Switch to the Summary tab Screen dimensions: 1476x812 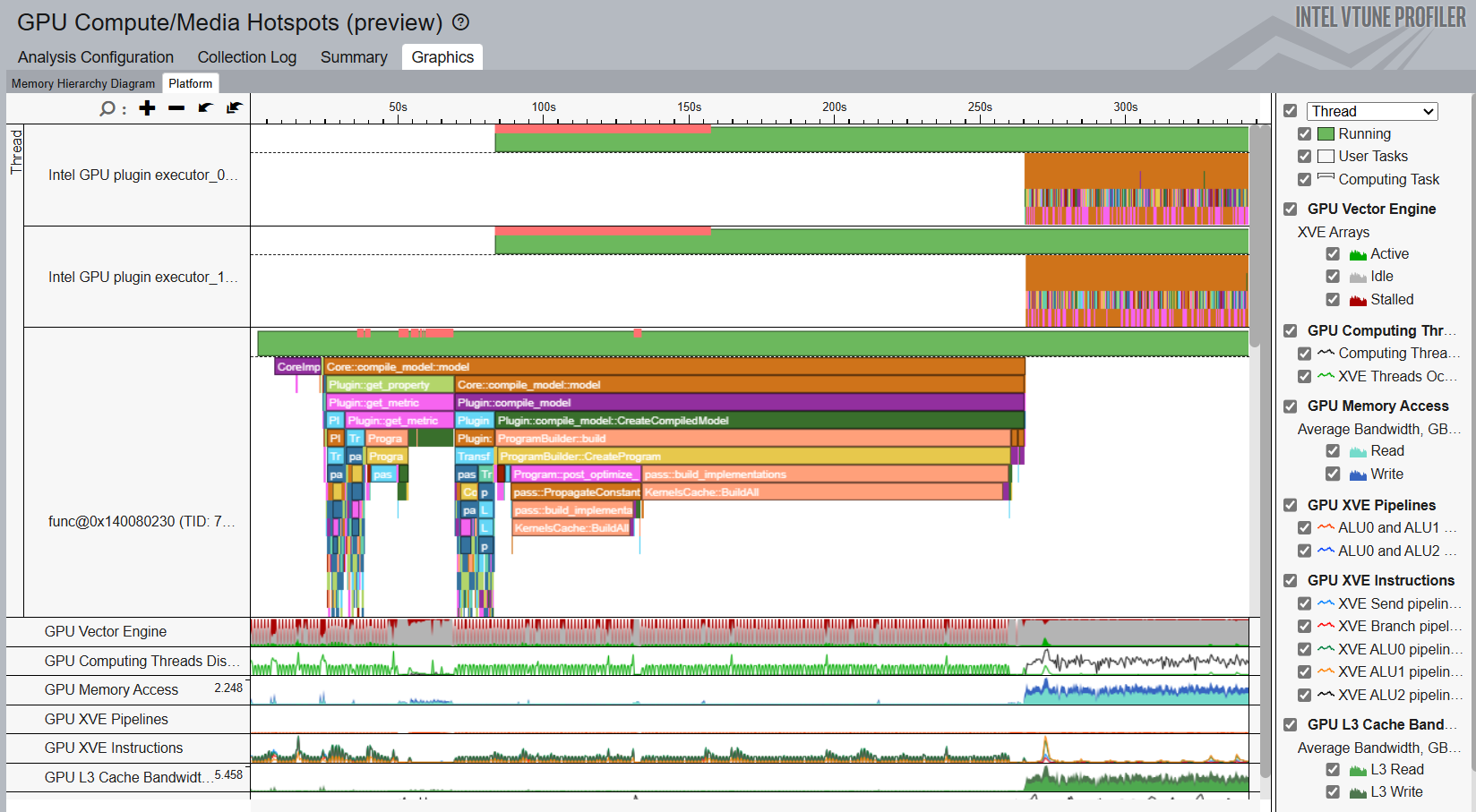[x=354, y=57]
